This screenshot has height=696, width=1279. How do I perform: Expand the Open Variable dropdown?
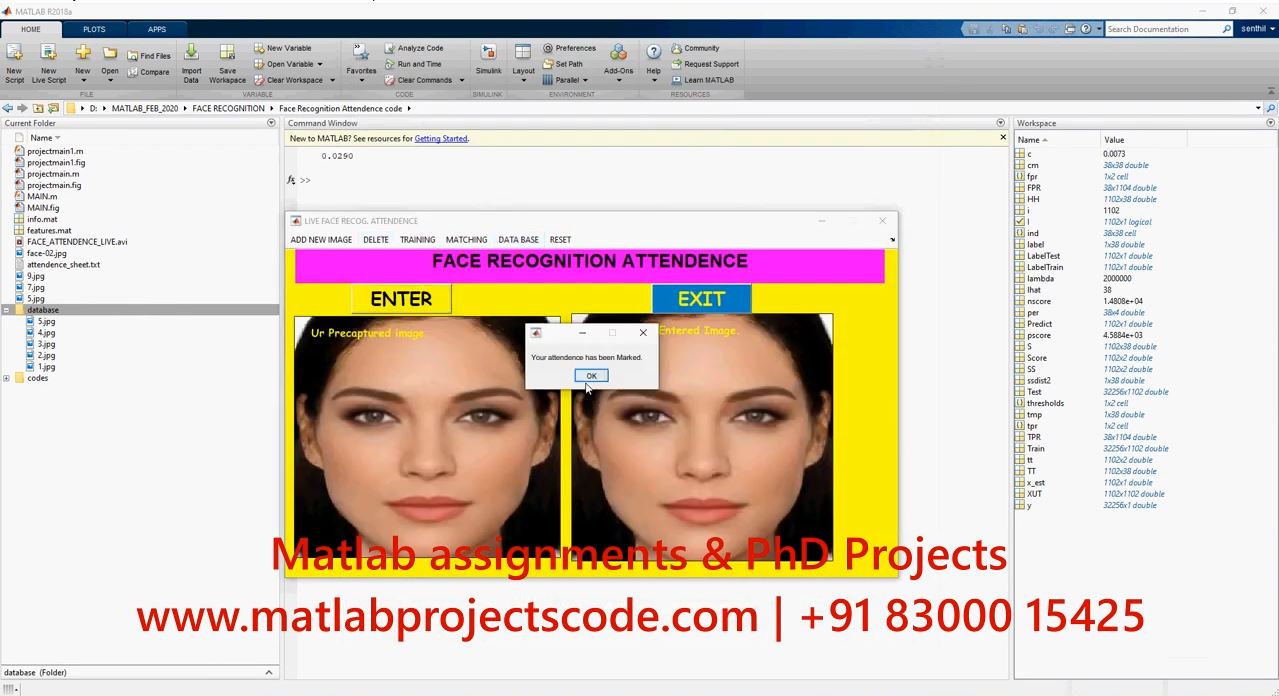coord(320,64)
